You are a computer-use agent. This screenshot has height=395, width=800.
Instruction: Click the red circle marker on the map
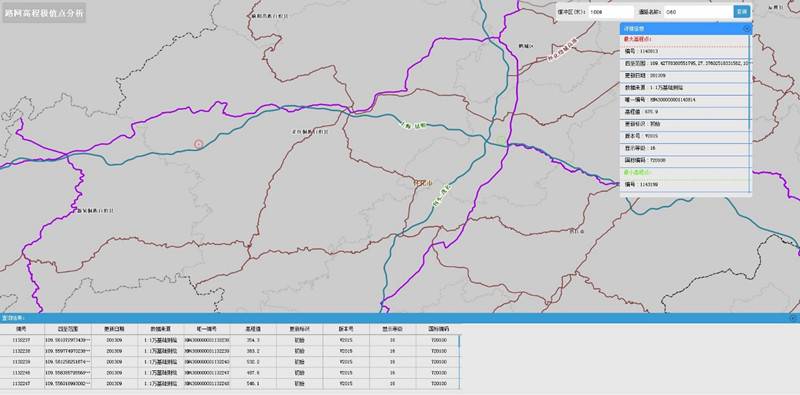(199, 144)
